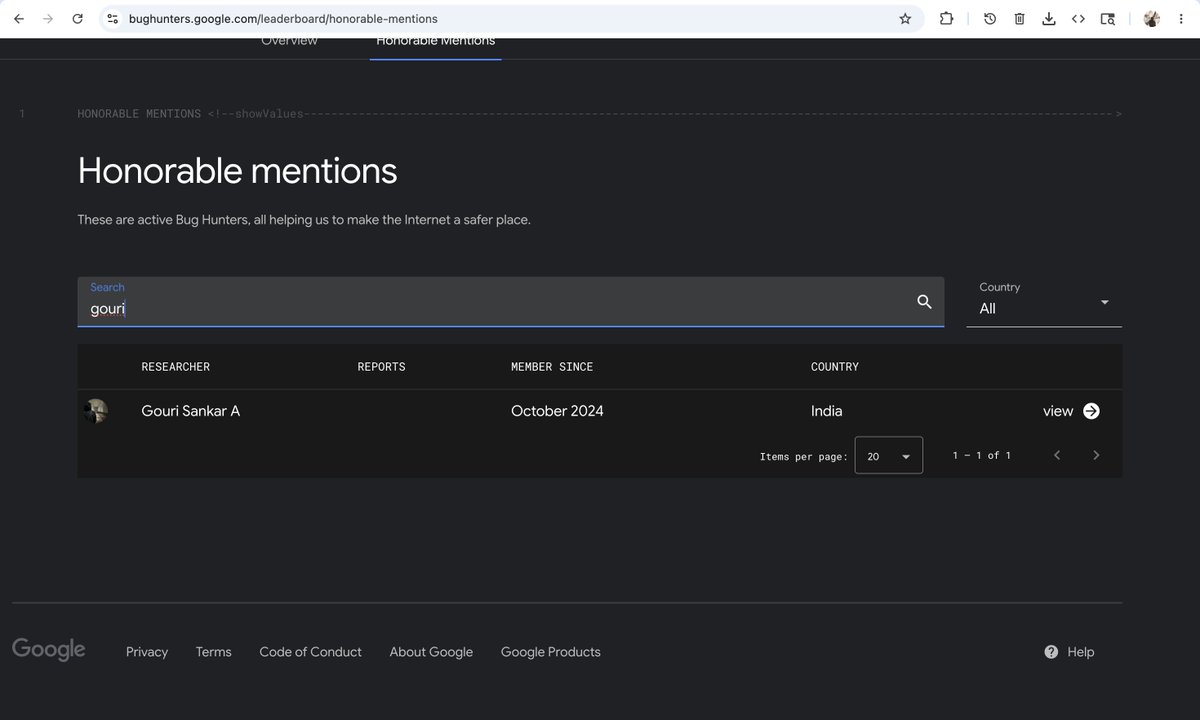Screen dimensions: 1200x720
Task: Click the code brackets extension icon
Action: [1078, 19]
